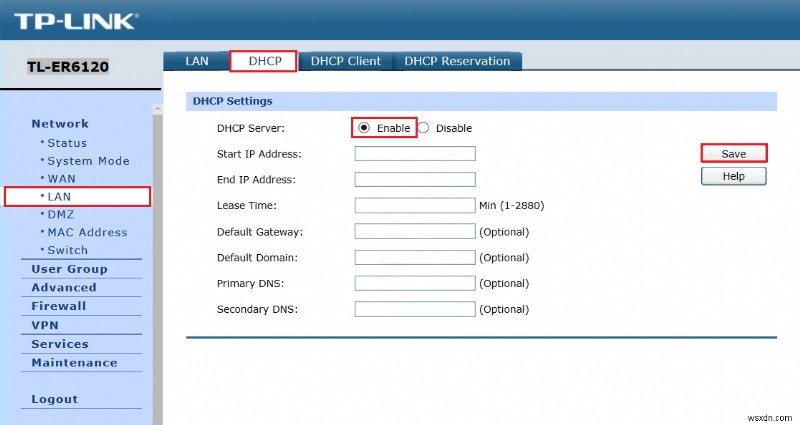Focus the Primary DNS input

click(415, 283)
